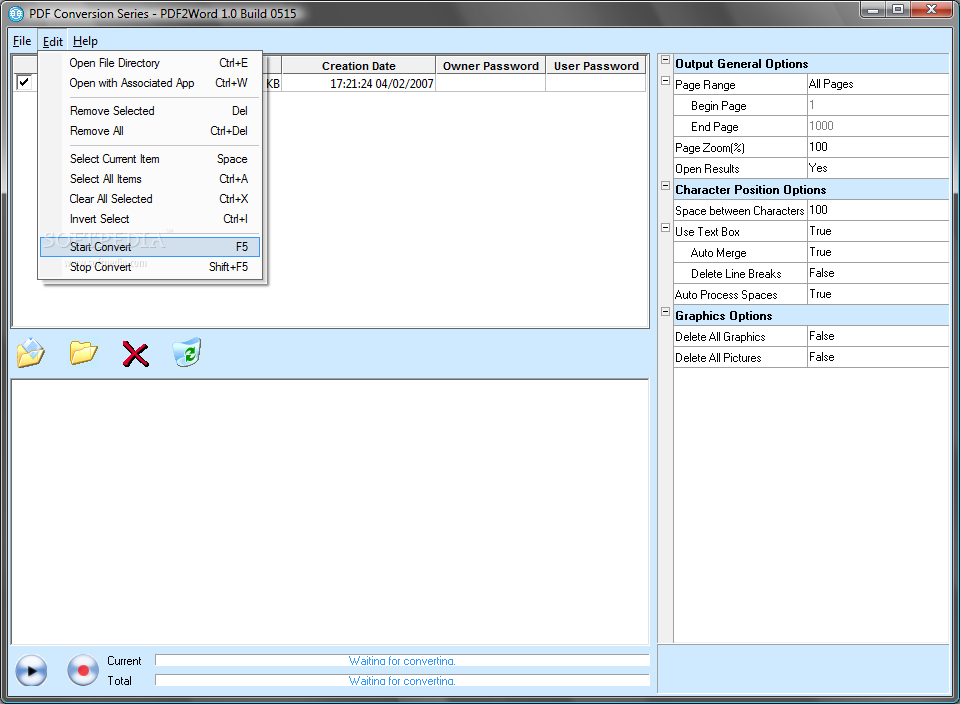Click the Owner Password column header
This screenshot has width=960, height=704.
pos(490,66)
